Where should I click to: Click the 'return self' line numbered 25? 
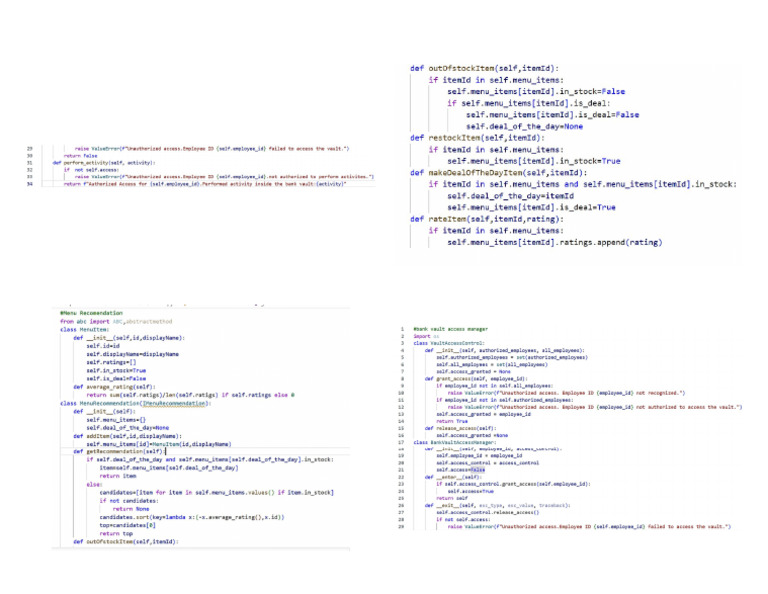pos(452,498)
